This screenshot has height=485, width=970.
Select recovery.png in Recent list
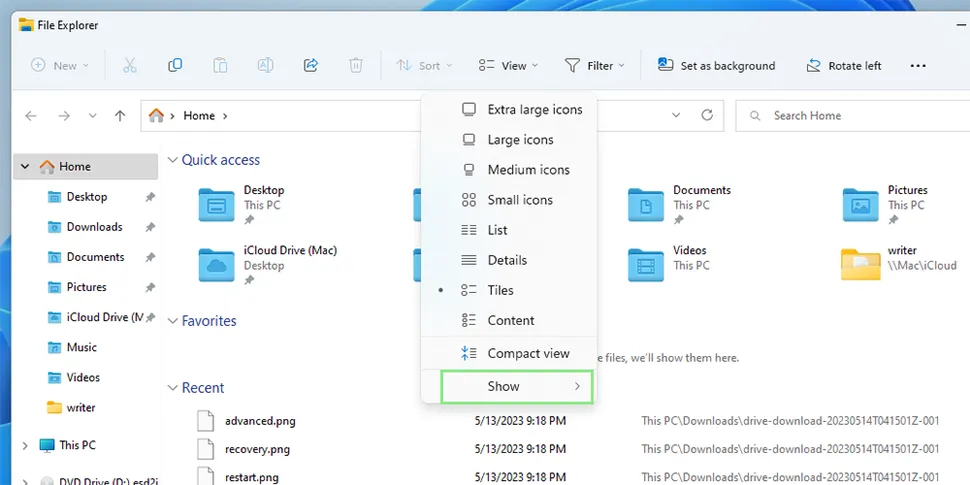point(257,449)
